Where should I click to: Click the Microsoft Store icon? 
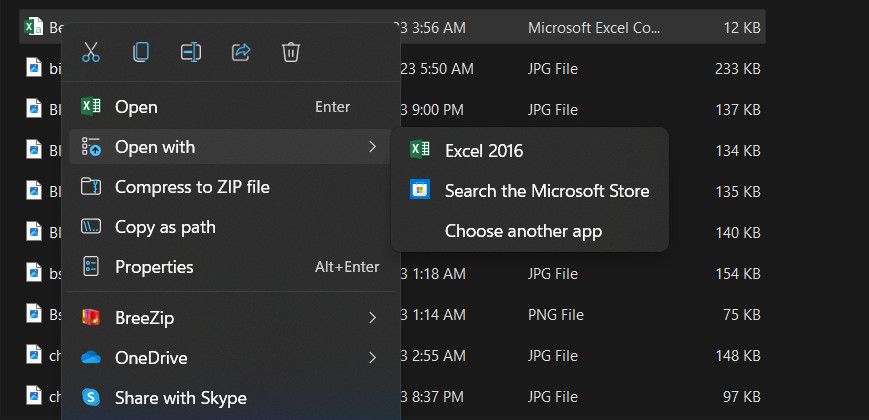coord(420,189)
